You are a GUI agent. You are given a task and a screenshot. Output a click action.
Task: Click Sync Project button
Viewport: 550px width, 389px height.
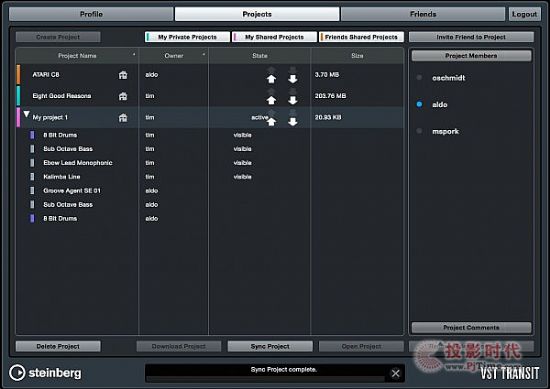pyautogui.click(x=270, y=346)
